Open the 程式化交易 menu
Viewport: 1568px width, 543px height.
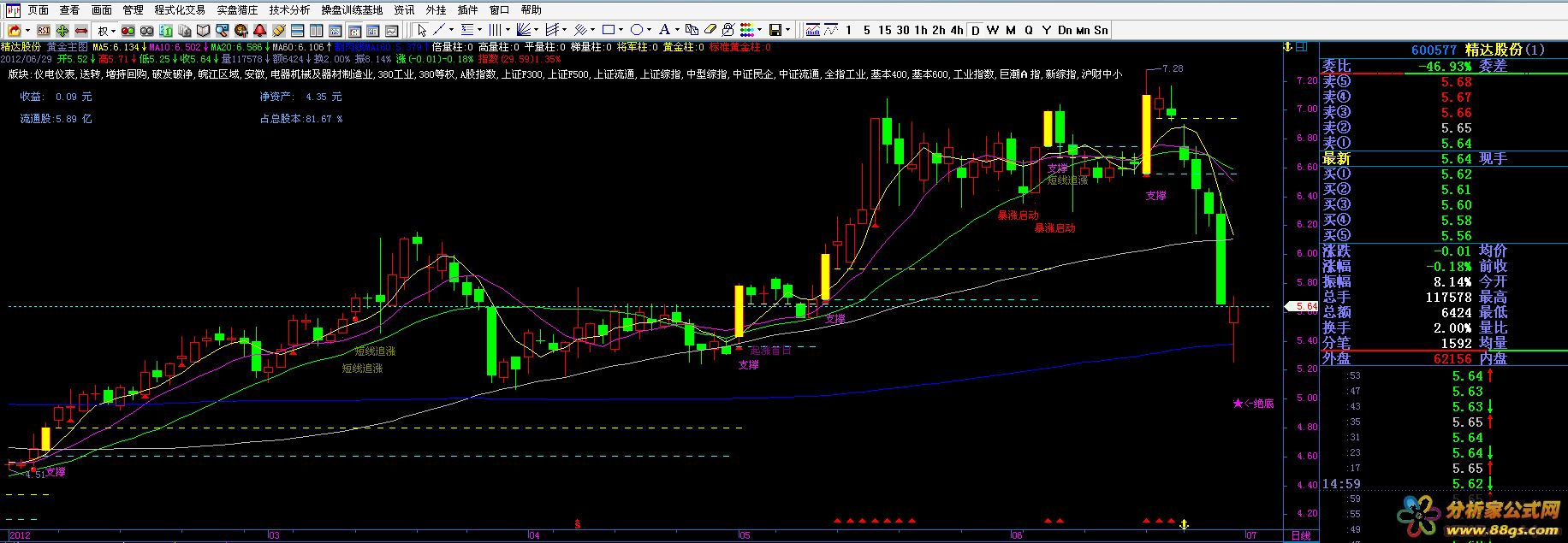pos(180,10)
